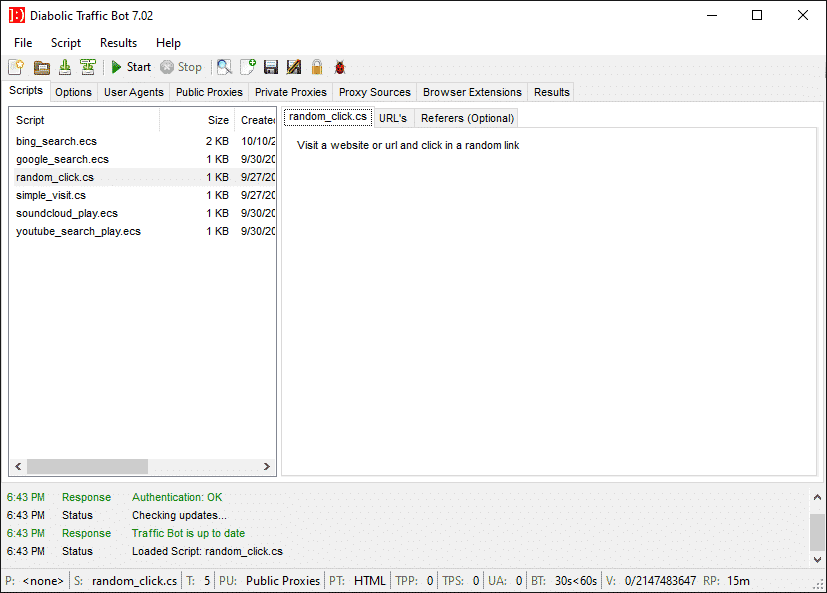Click the PU: Public Proxies status field

tap(272, 580)
